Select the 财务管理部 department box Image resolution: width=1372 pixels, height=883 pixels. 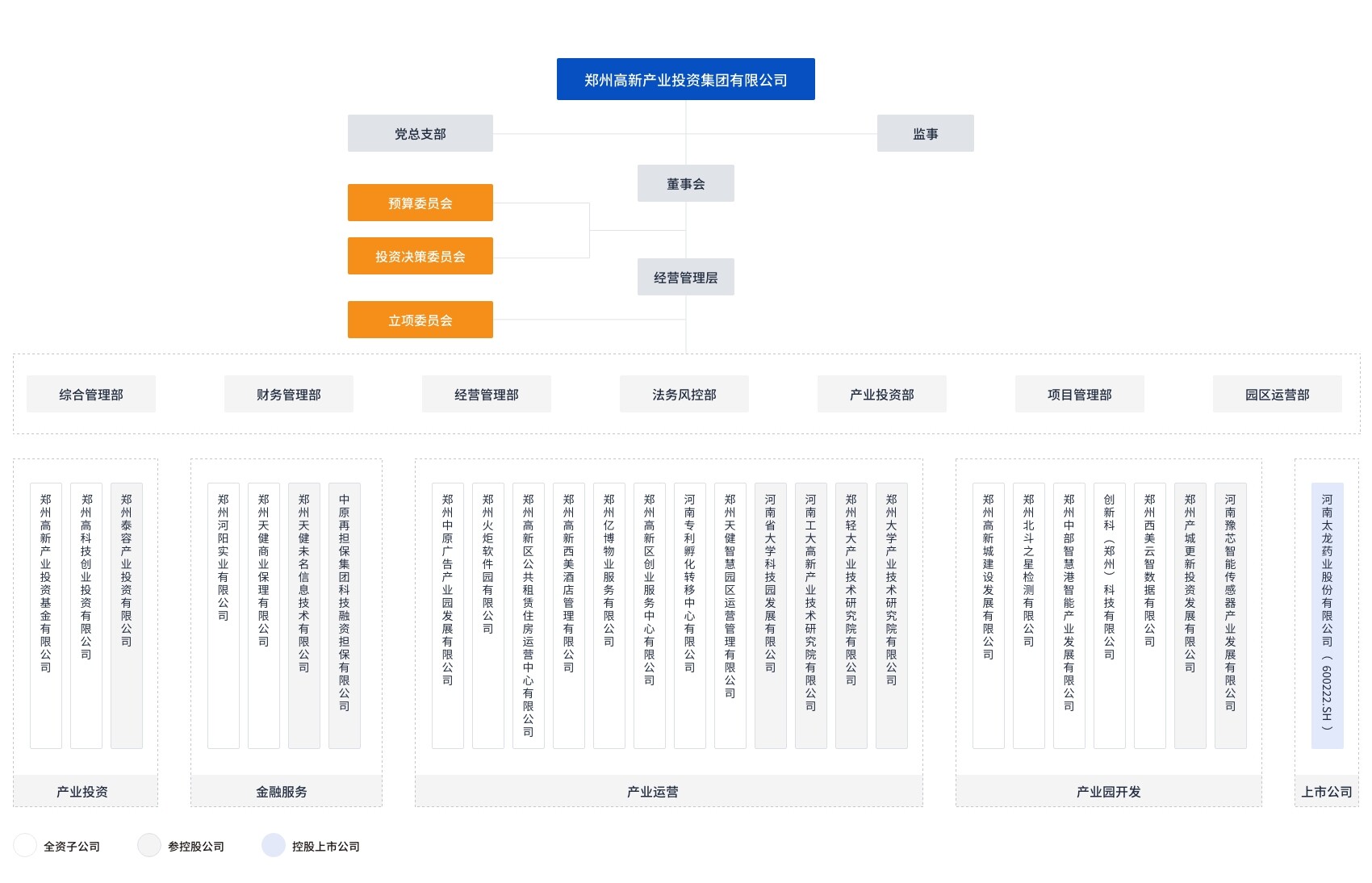(x=288, y=394)
